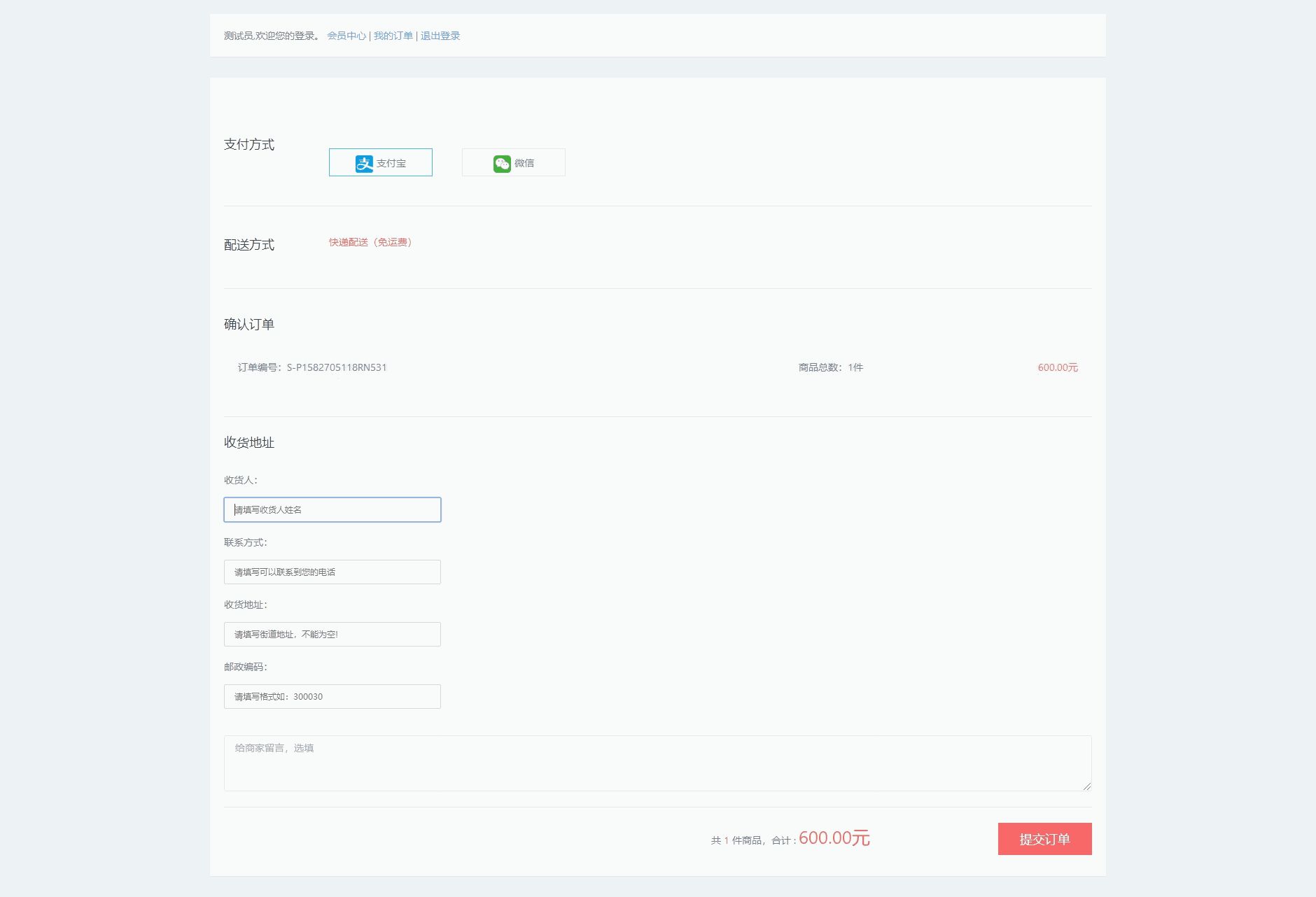Click the 给商家留言 message textarea
Image resolution: width=1316 pixels, height=897 pixels.
point(657,763)
